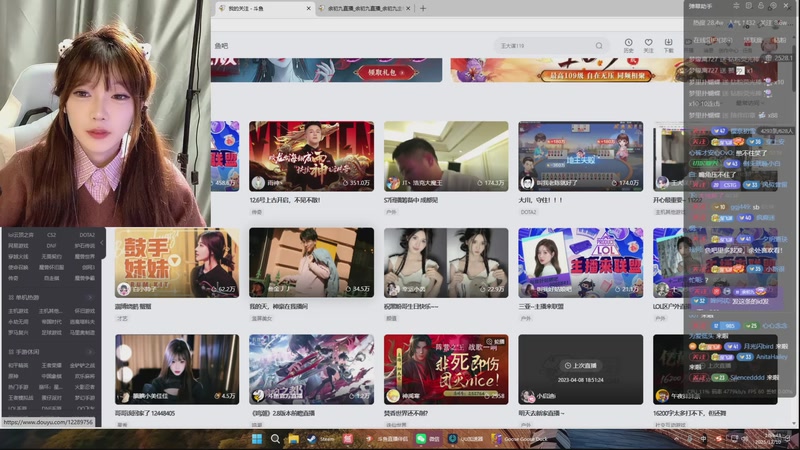Open the 大川,守住 DOTA2 stream thumbnail
Image resolution: width=800 pixels, height=450 pixels.
pyautogui.click(x=581, y=156)
